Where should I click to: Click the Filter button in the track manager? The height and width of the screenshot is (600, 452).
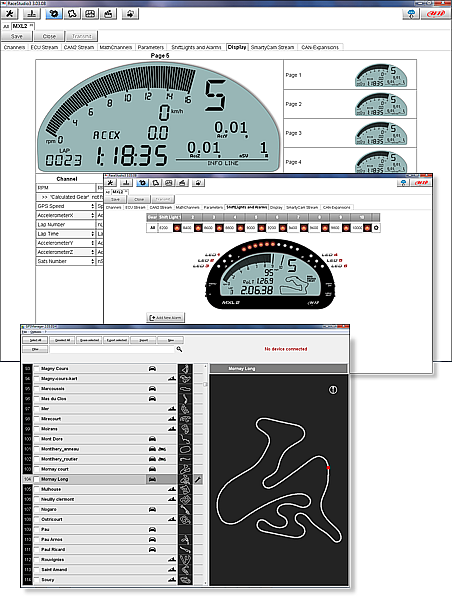click(35, 349)
